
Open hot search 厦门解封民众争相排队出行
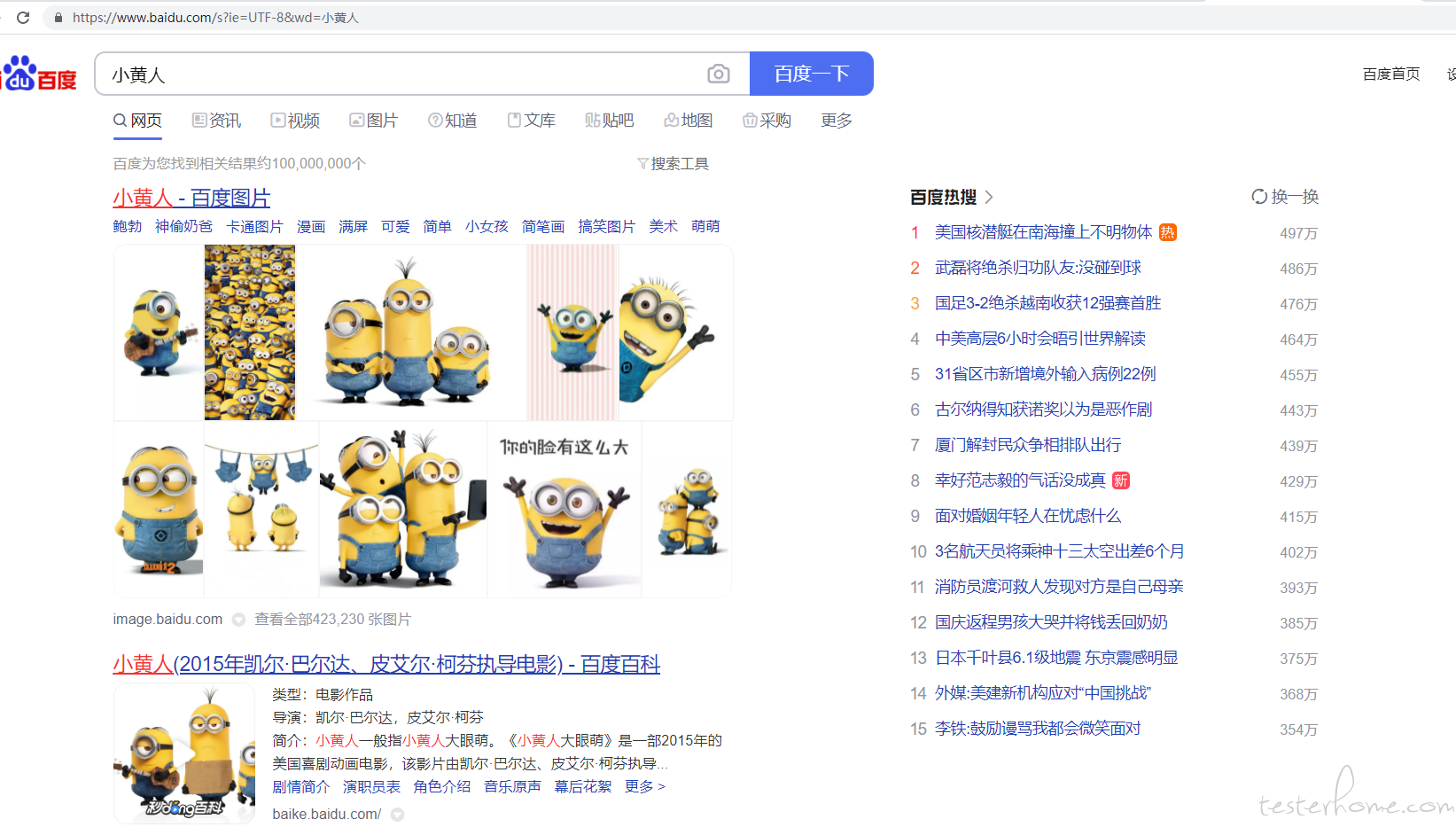pos(1028,445)
